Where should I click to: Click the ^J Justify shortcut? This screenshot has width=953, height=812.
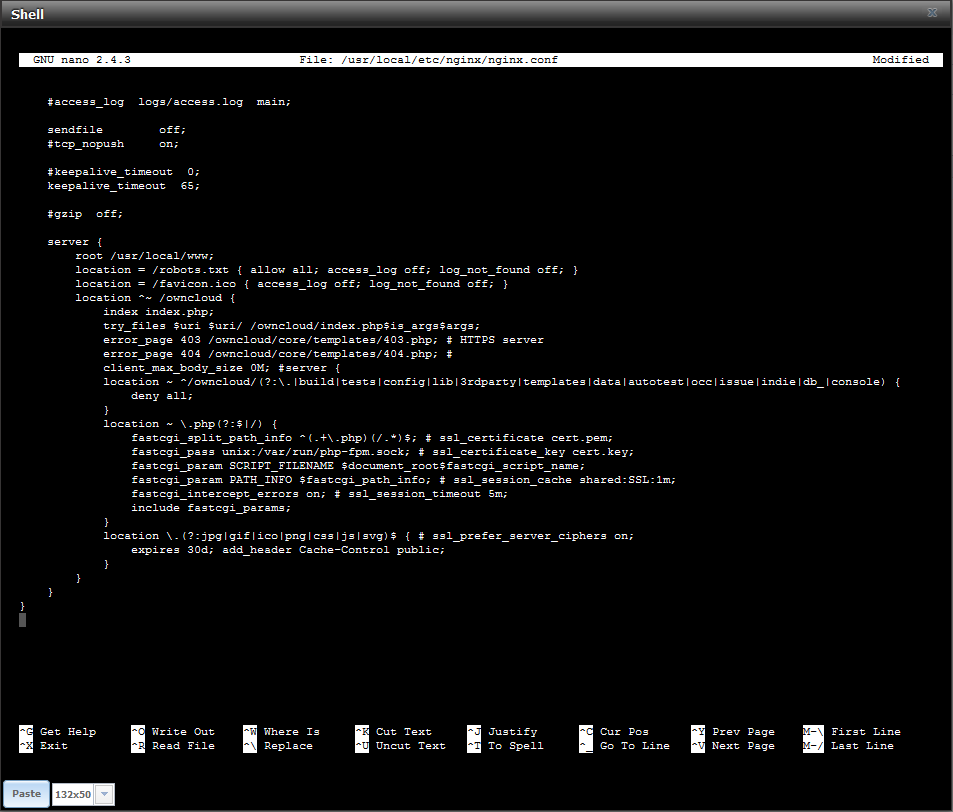503,732
